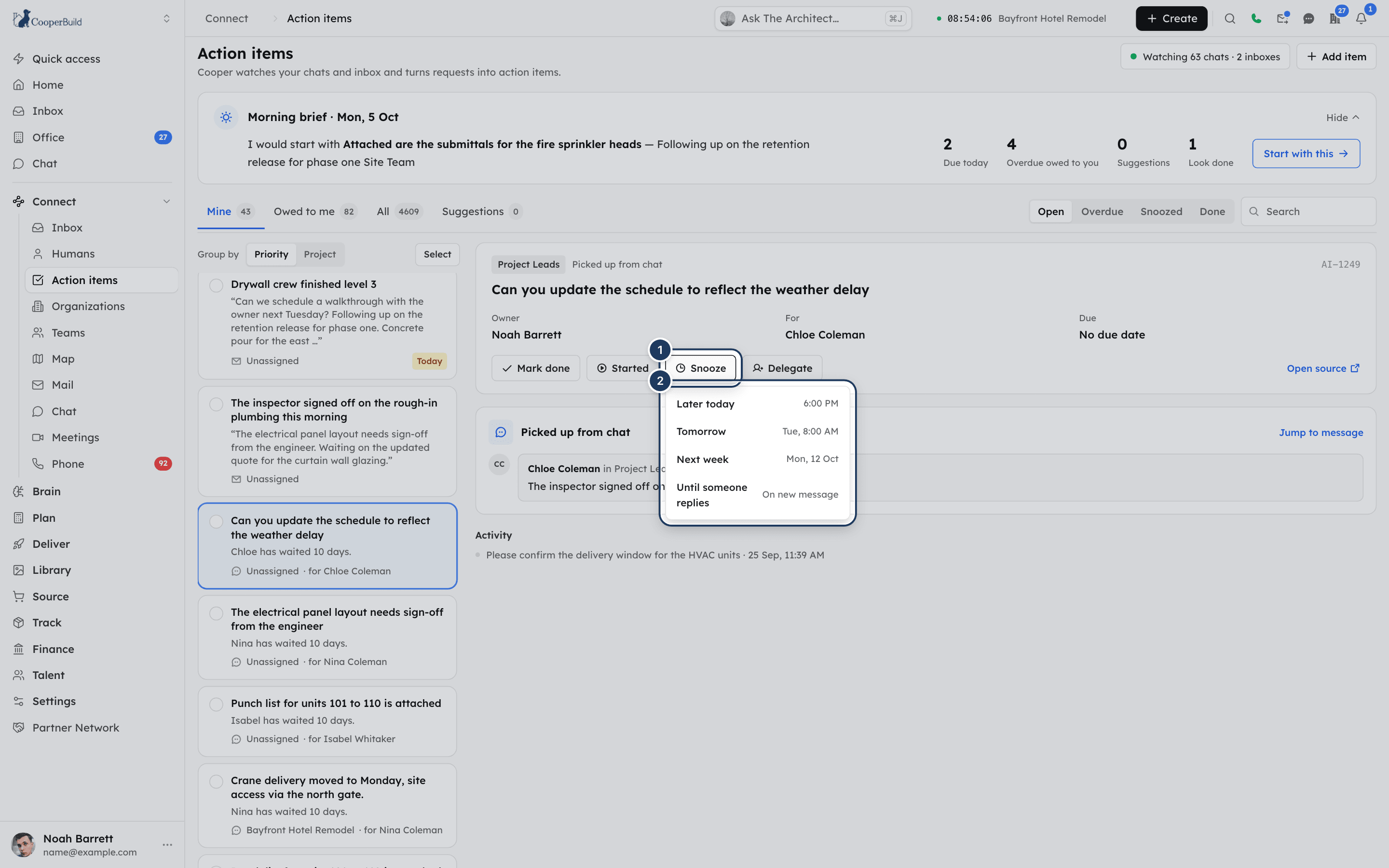Click the Mark done button

[535, 368]
